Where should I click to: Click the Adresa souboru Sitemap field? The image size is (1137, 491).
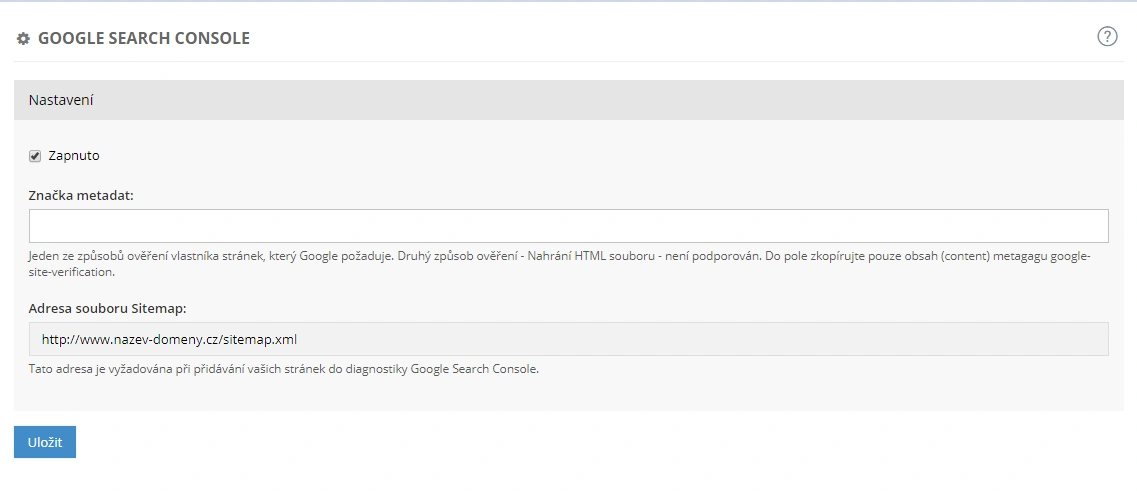pyautogui.click(x=568, y=339)
